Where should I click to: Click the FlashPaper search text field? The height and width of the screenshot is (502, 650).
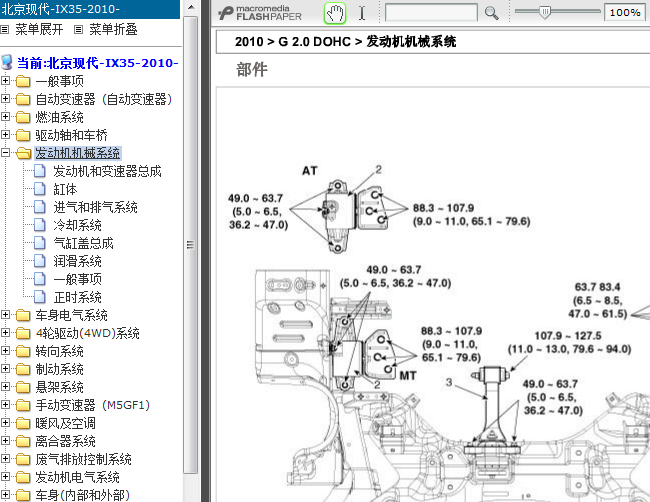click(x=431, y=12)
